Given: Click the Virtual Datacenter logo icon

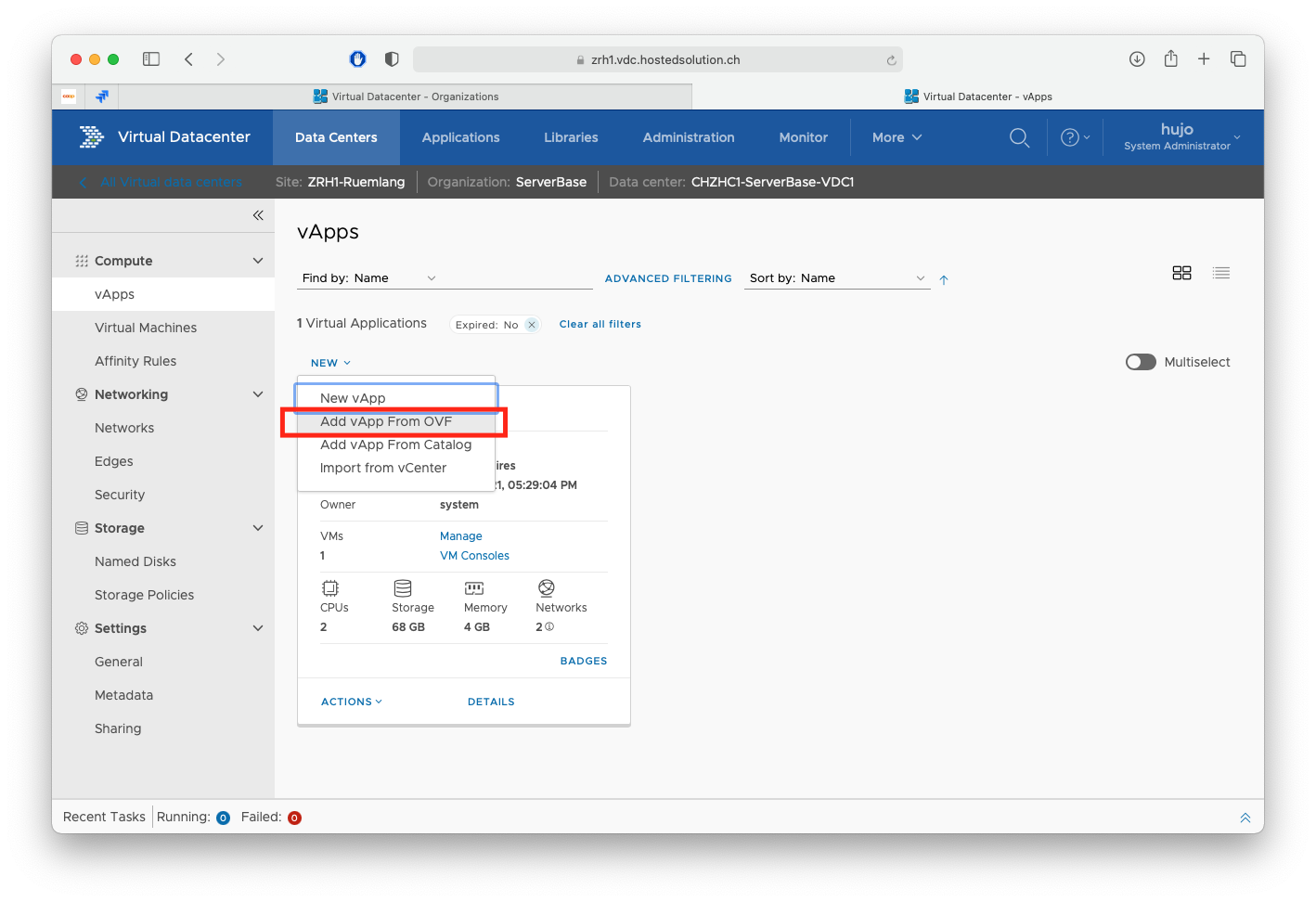Looking at the screenshot, I should click(92, 137).
